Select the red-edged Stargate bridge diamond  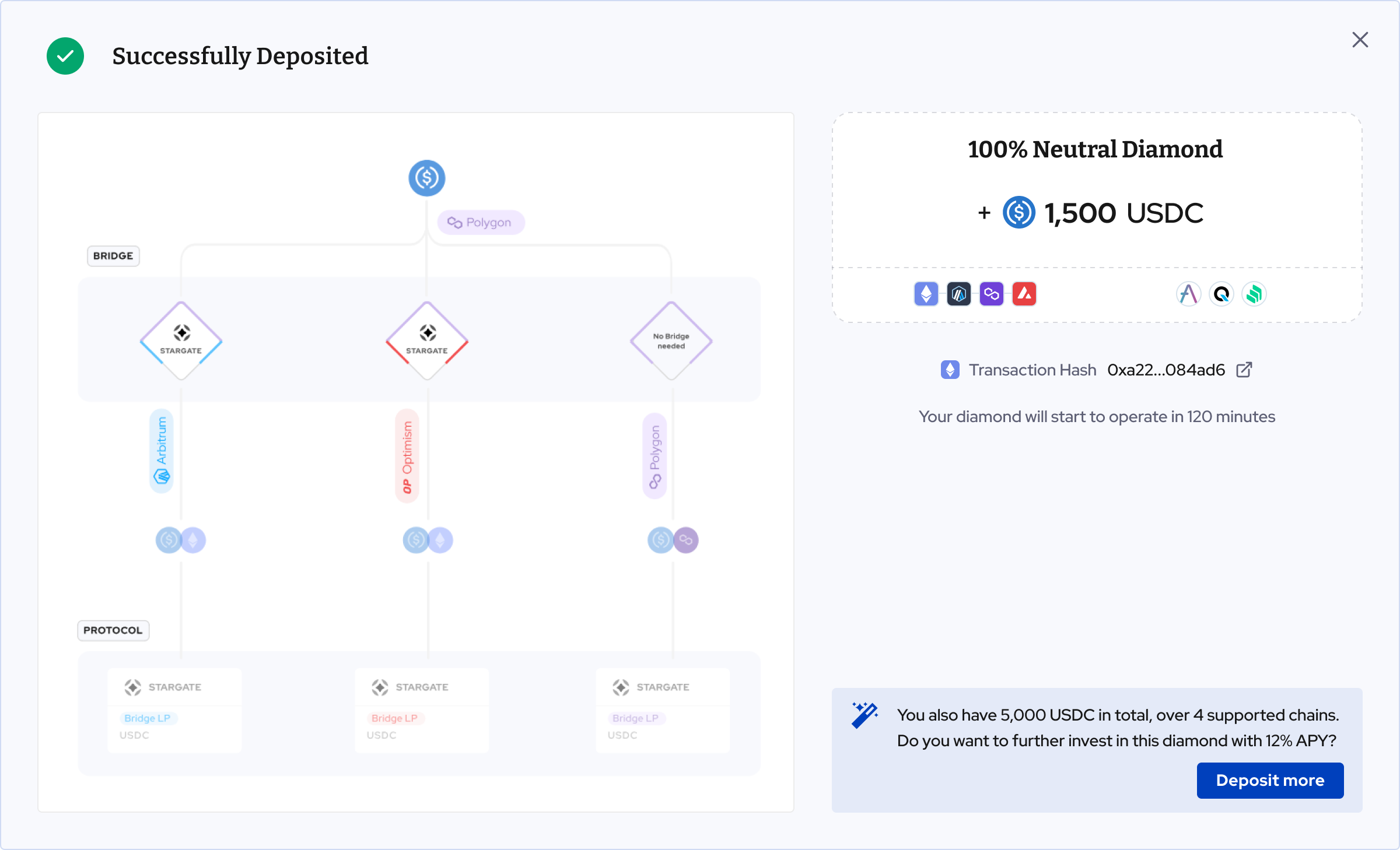426,340
